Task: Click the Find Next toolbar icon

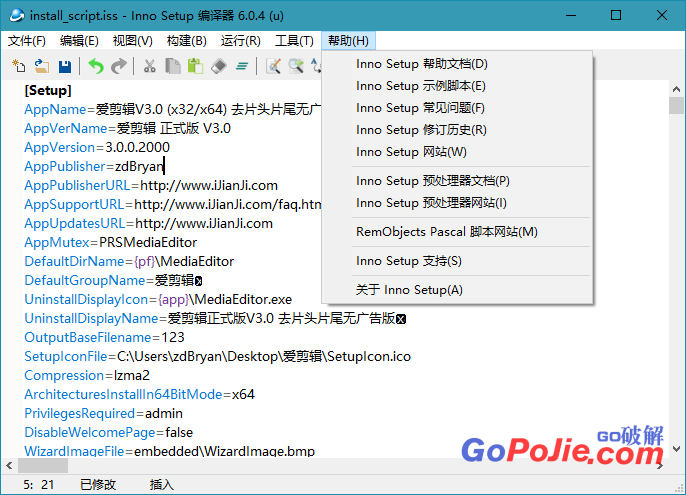Action: coord(296,66)
